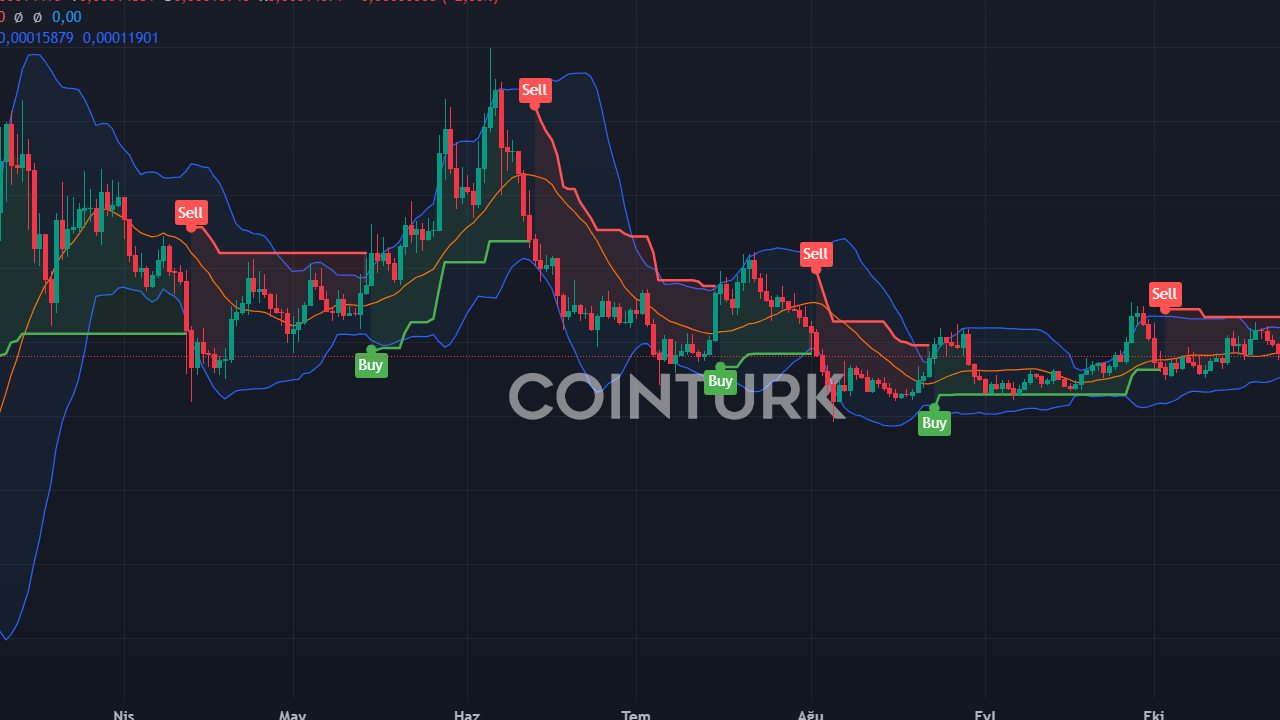The width and height of the screenshot is (1280, 720).
Task: Click the Buy signal between Ağu and Eyl
Action: coord(934,423)
